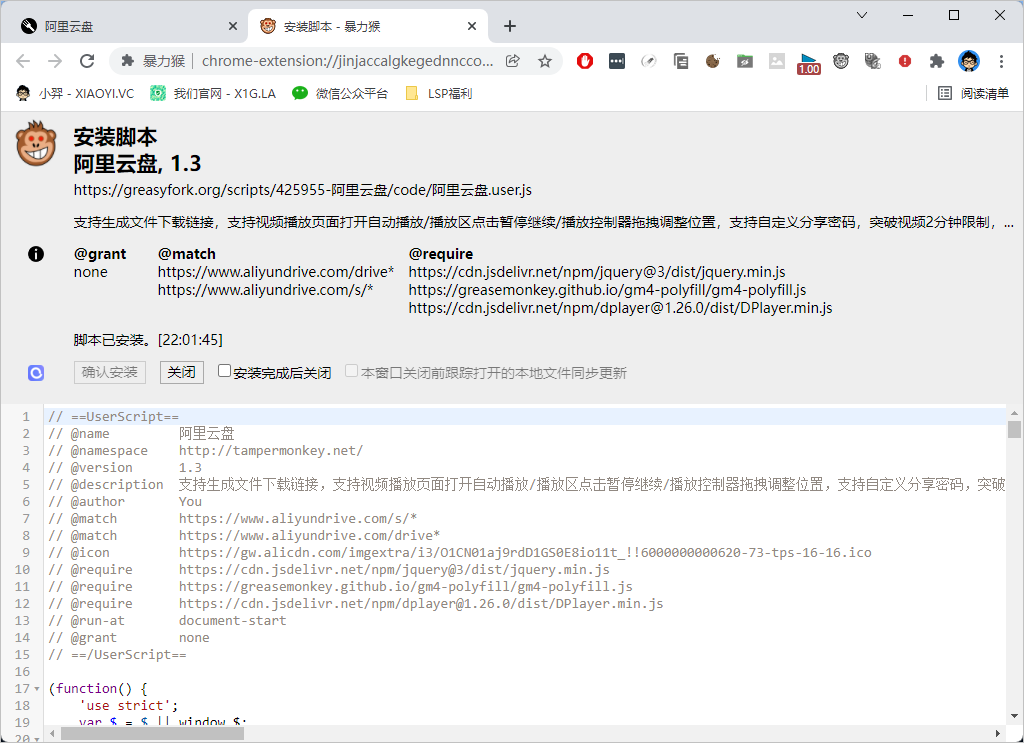Click the code scroll right arrow

click(997, 734)
